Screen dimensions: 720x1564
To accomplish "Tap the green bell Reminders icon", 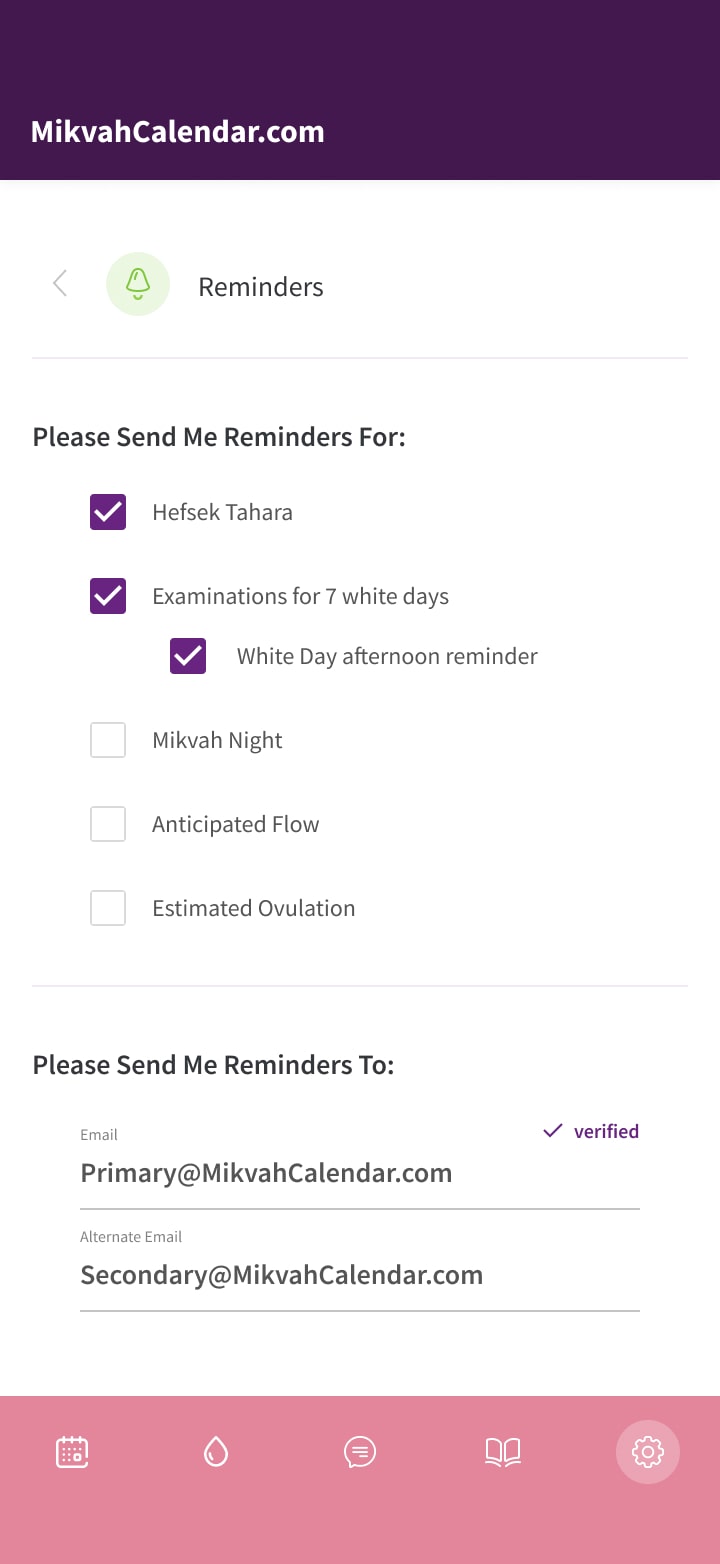I will click(138, 284).
